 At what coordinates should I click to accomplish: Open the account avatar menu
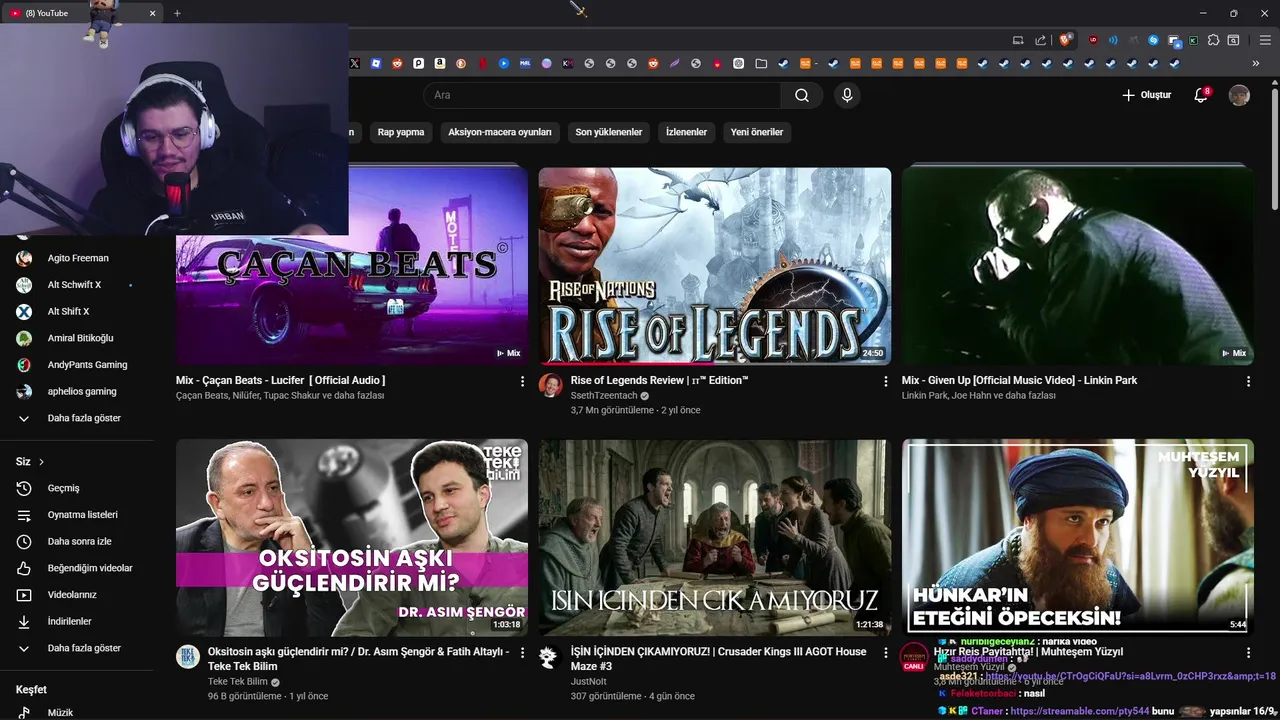(x=1239, y=95)
